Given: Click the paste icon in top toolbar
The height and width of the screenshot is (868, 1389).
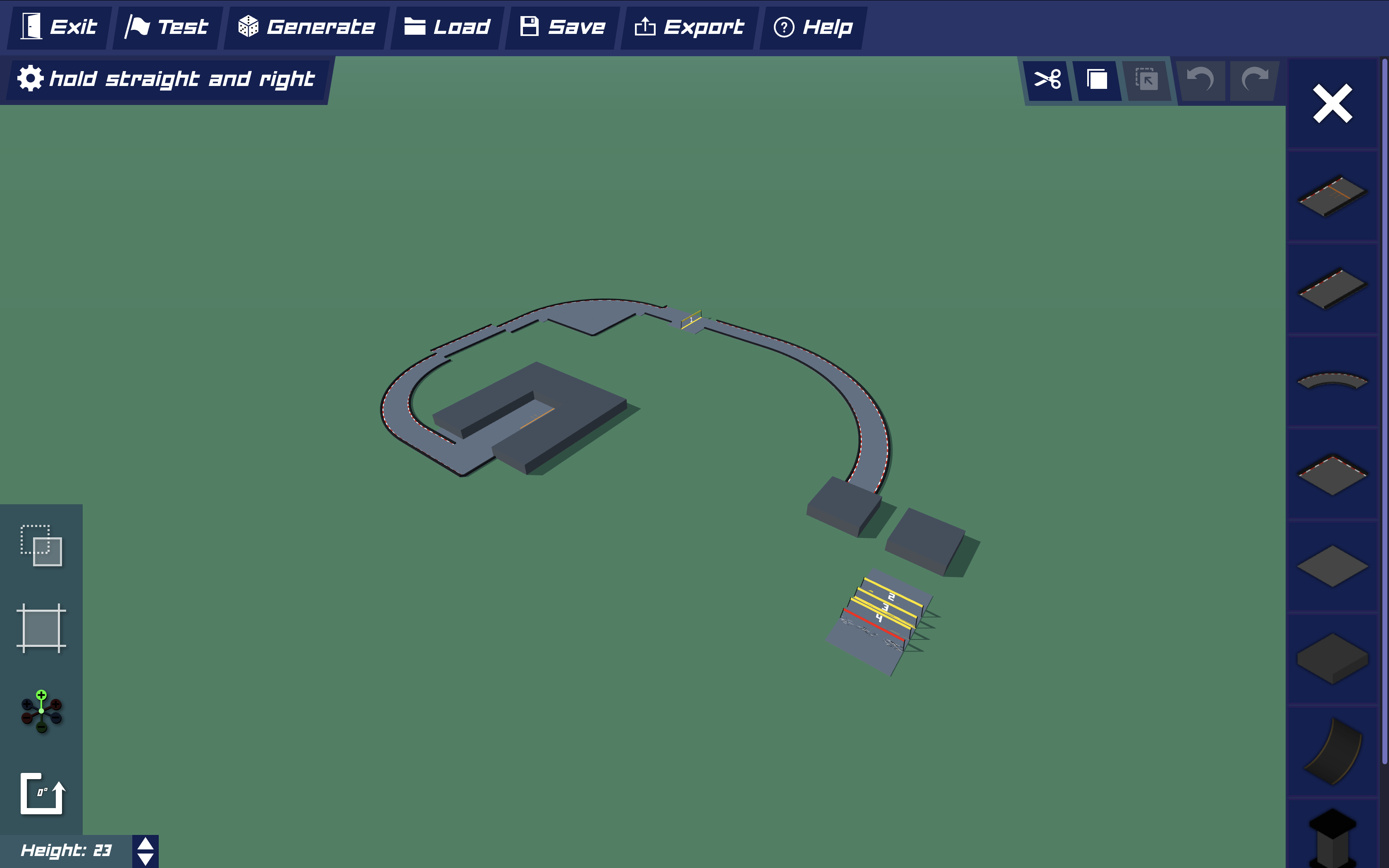Looking at the screenshot, I should point(1146,80).
